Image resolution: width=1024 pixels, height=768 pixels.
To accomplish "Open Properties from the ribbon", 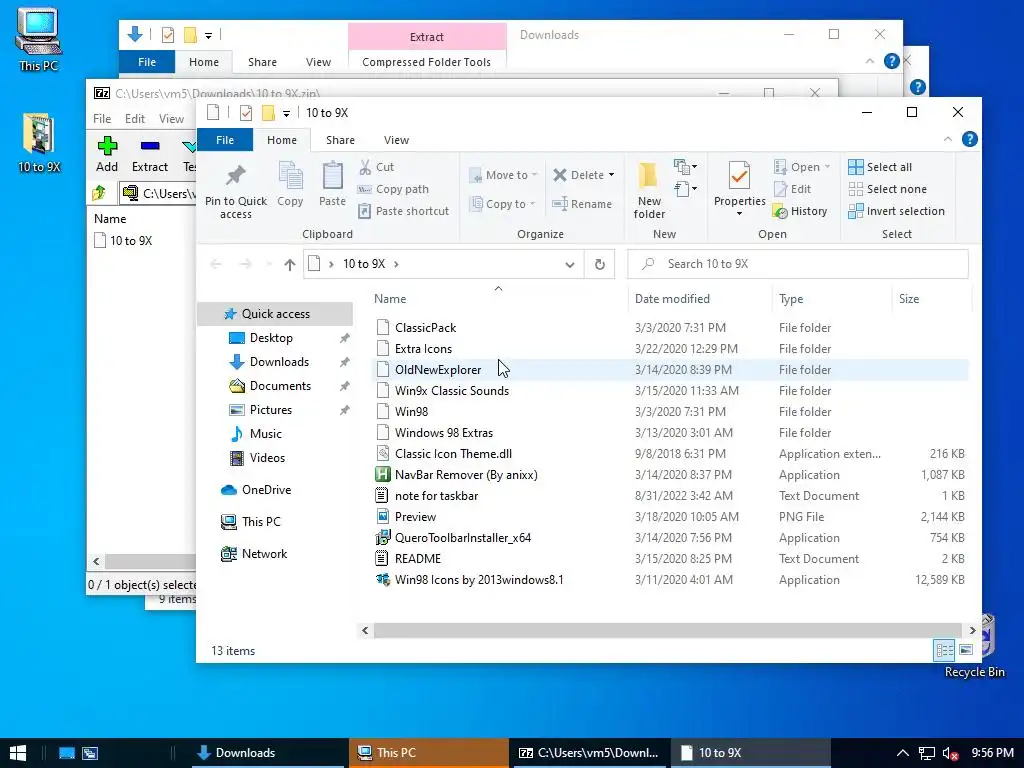I will (x=739, y=189).
